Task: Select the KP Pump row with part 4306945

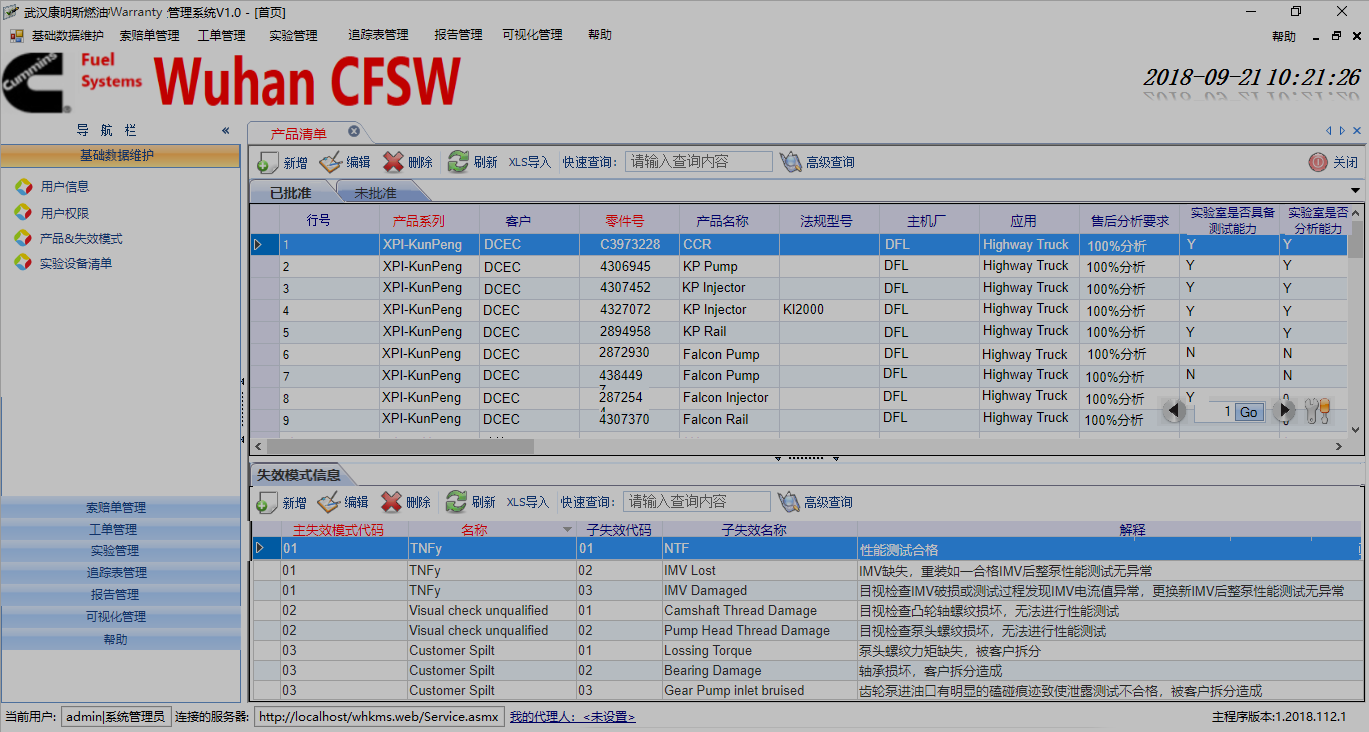Action: click(800, 267)
